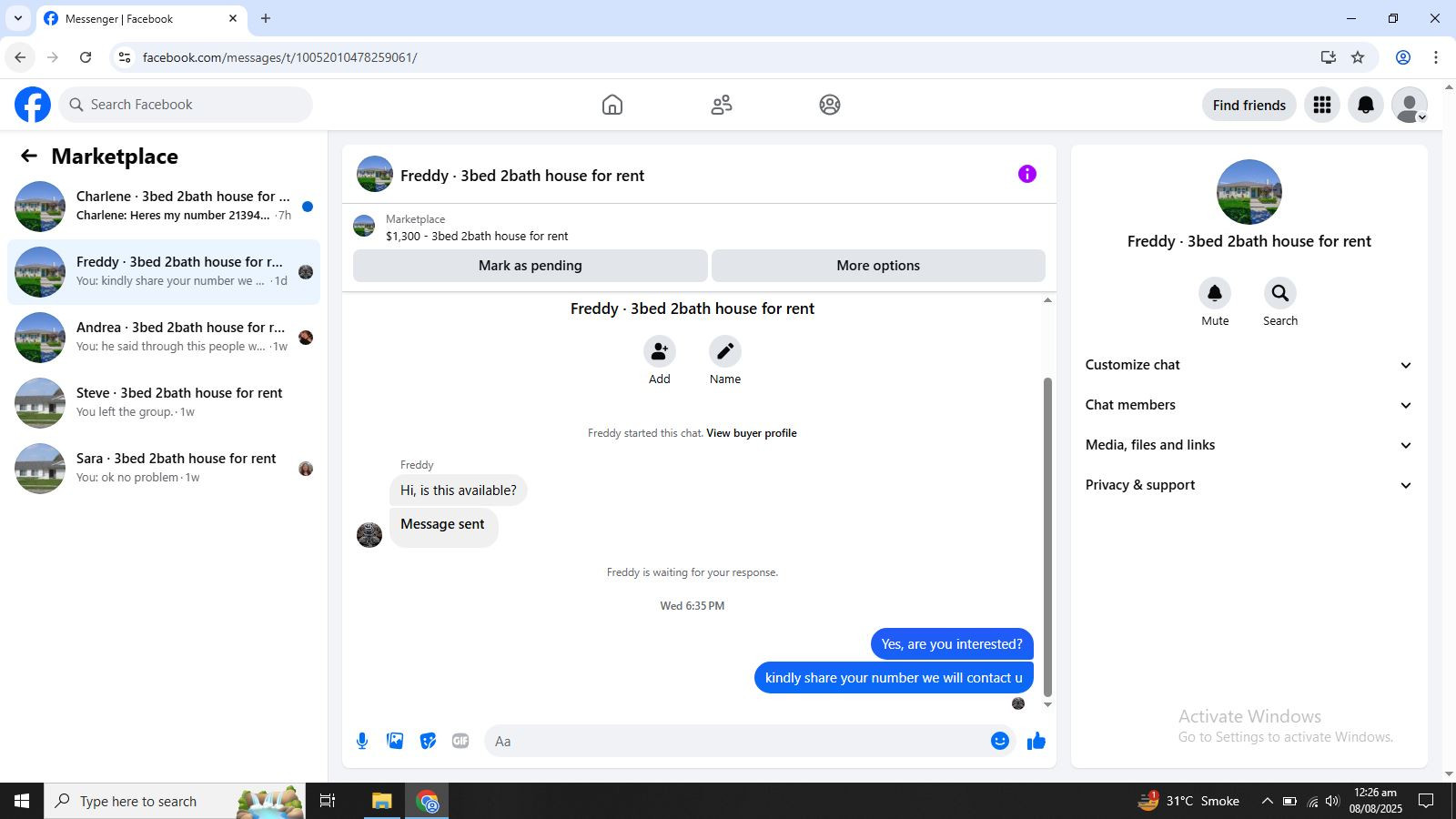Image resolution: width=1456 pixels, height=819 pixels.
Task: Choose a GIF icon
Action: (460, 741)
